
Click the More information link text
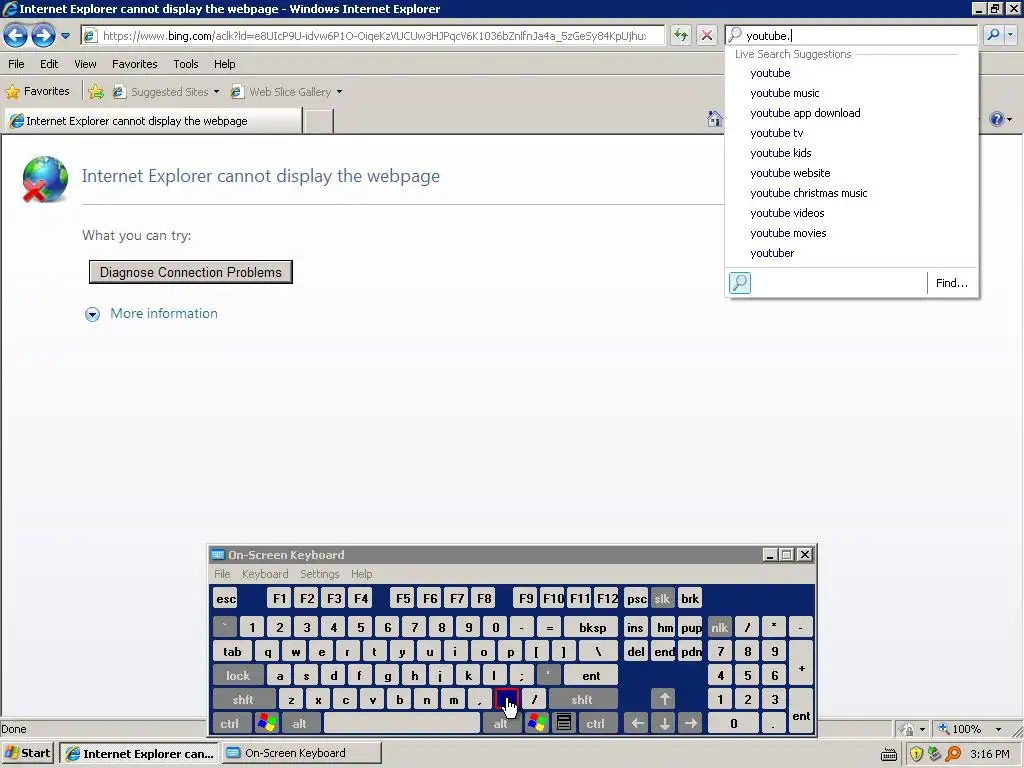click(x=164, y=313)
